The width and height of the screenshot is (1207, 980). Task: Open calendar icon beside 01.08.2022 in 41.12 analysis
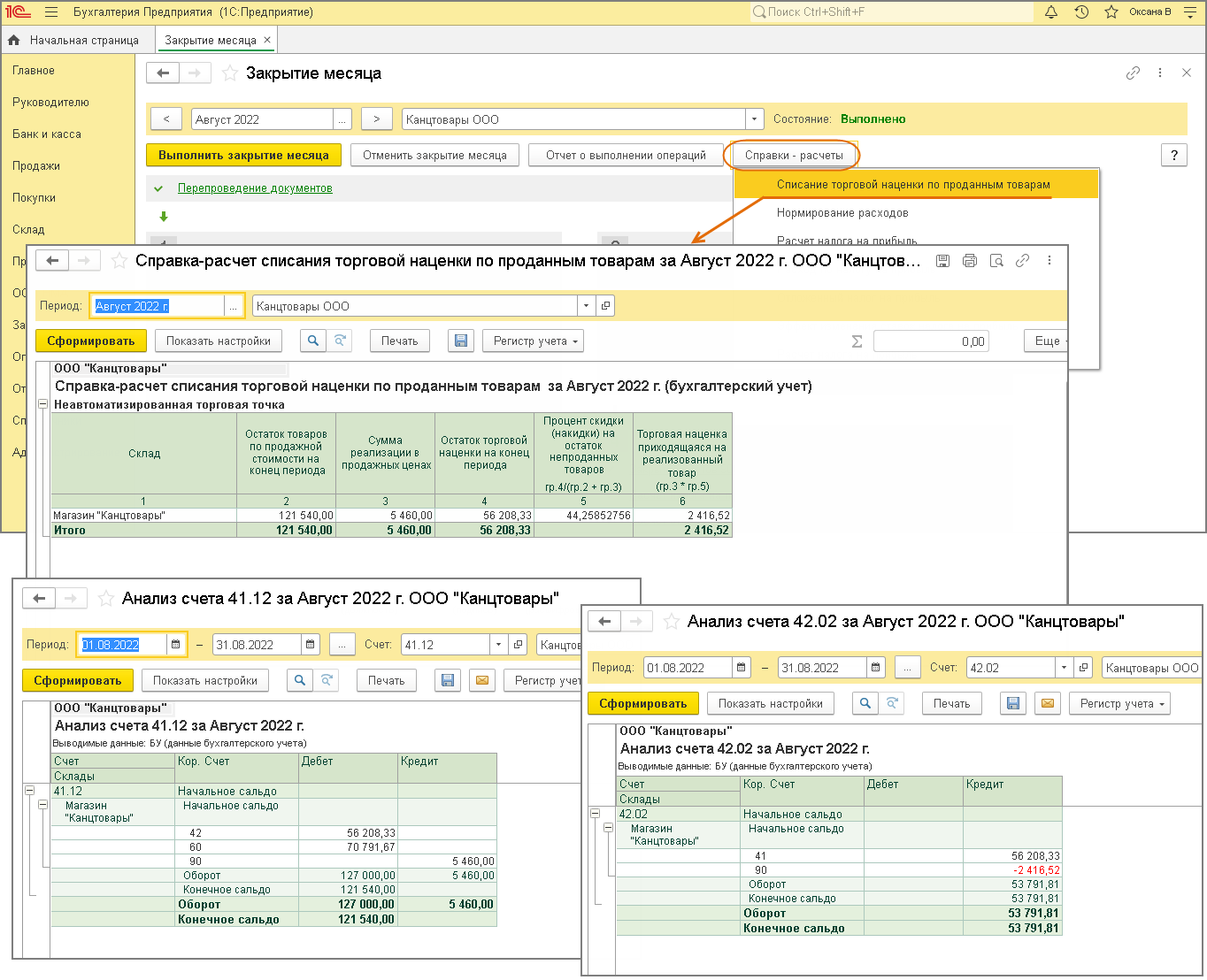click(176, 645)
